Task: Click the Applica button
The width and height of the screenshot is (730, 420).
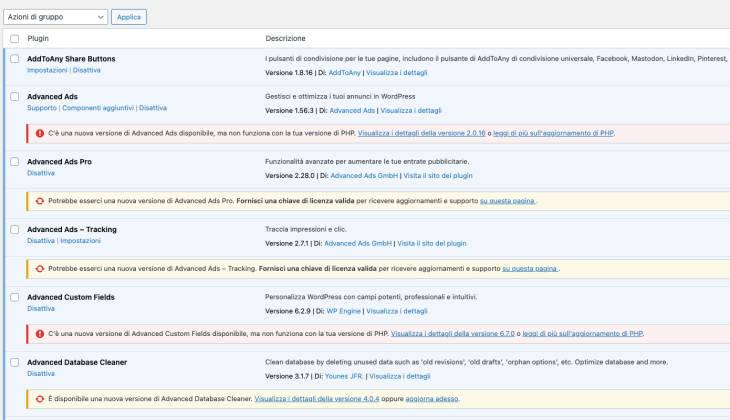Action: [129, 17]
